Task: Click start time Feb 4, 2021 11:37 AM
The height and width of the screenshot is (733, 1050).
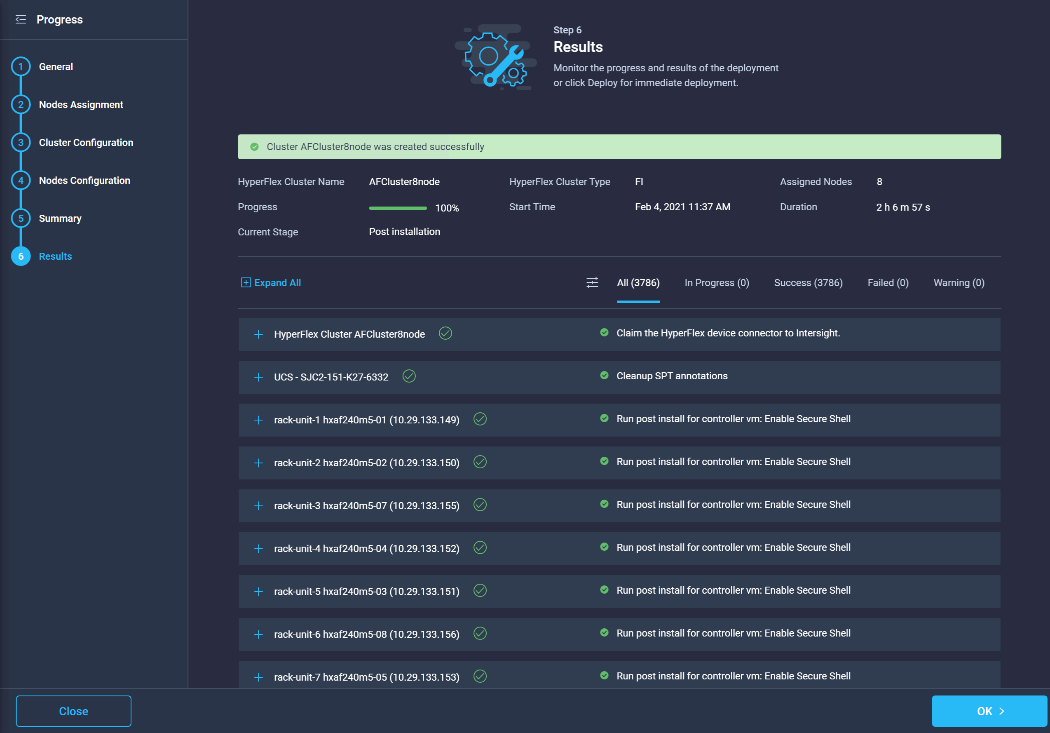Action: pyautogui.click(x=682, y=207)
